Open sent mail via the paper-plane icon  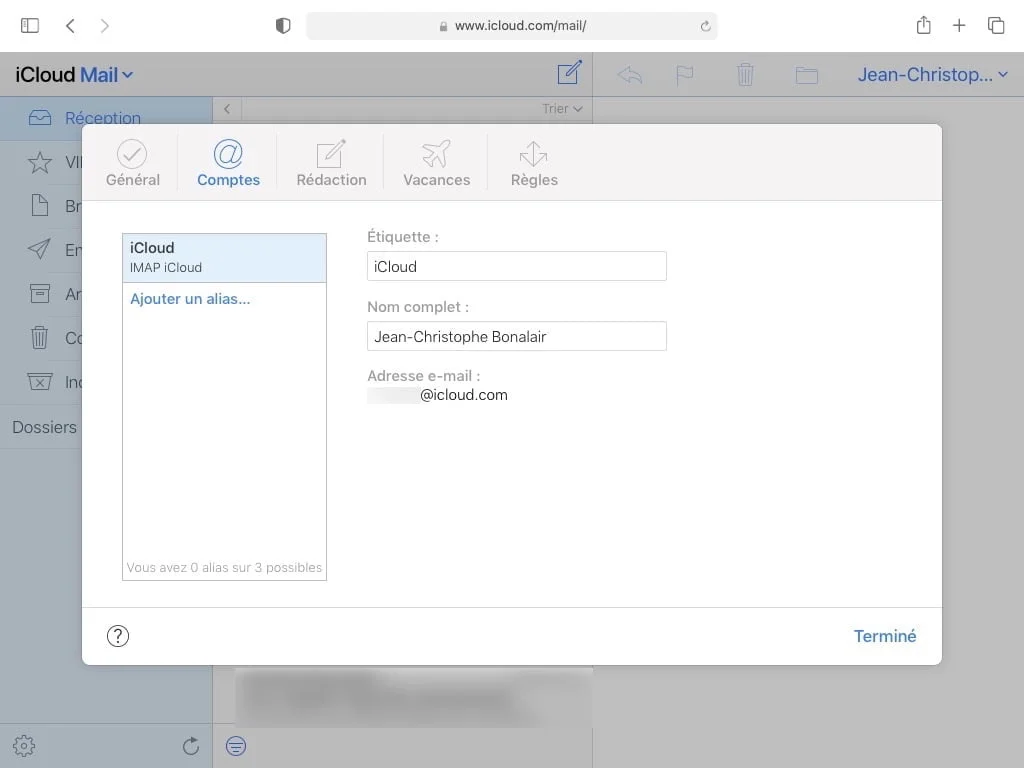40,249
